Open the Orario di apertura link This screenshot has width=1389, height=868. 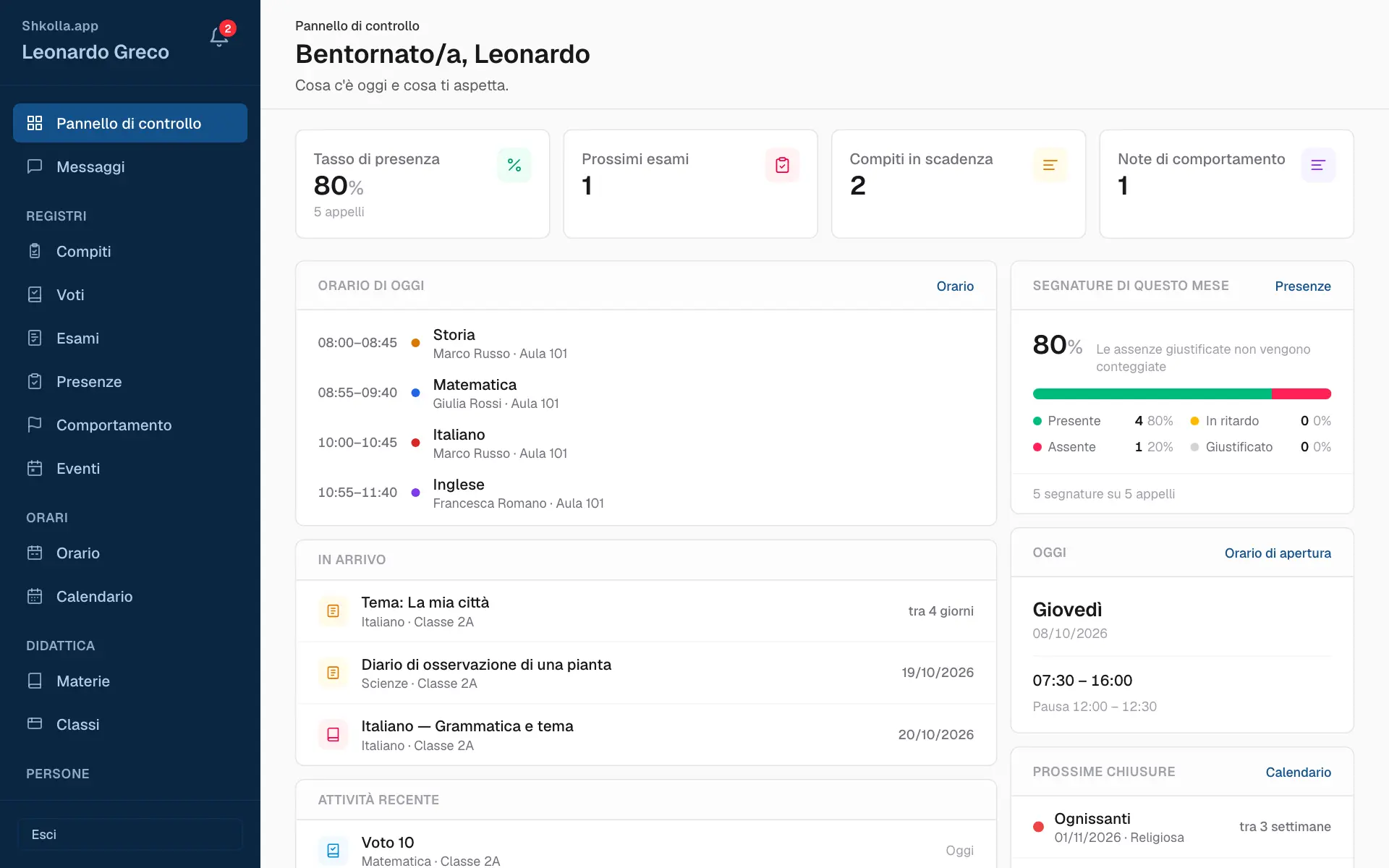point(1278,553)
